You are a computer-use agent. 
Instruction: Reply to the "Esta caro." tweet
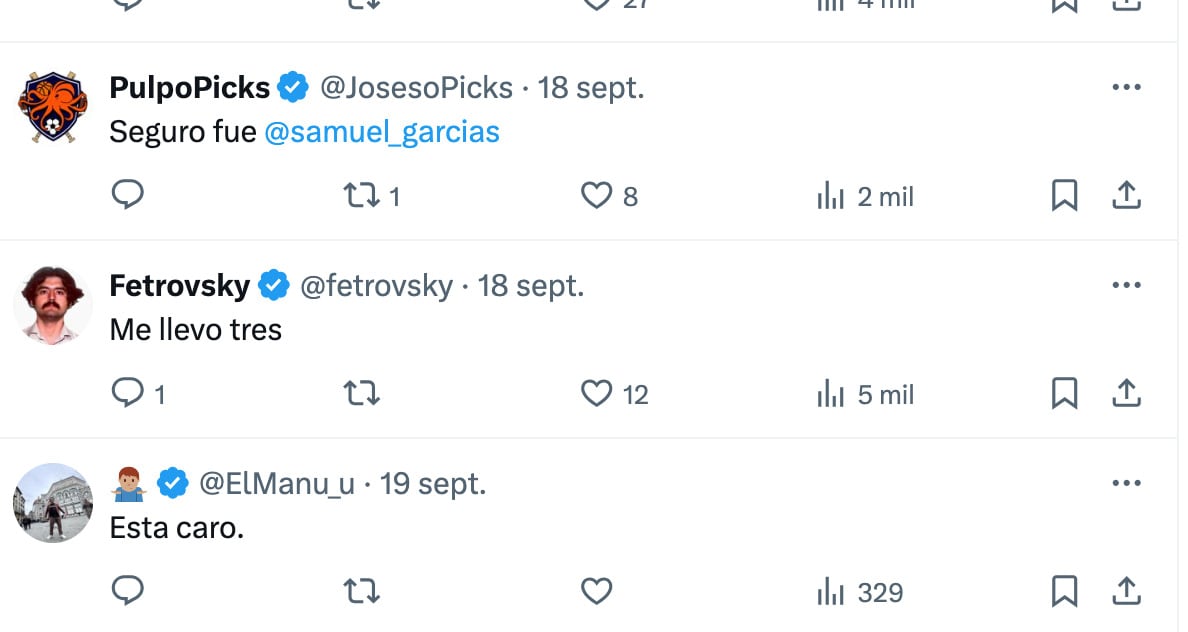[x=127, y=592]
